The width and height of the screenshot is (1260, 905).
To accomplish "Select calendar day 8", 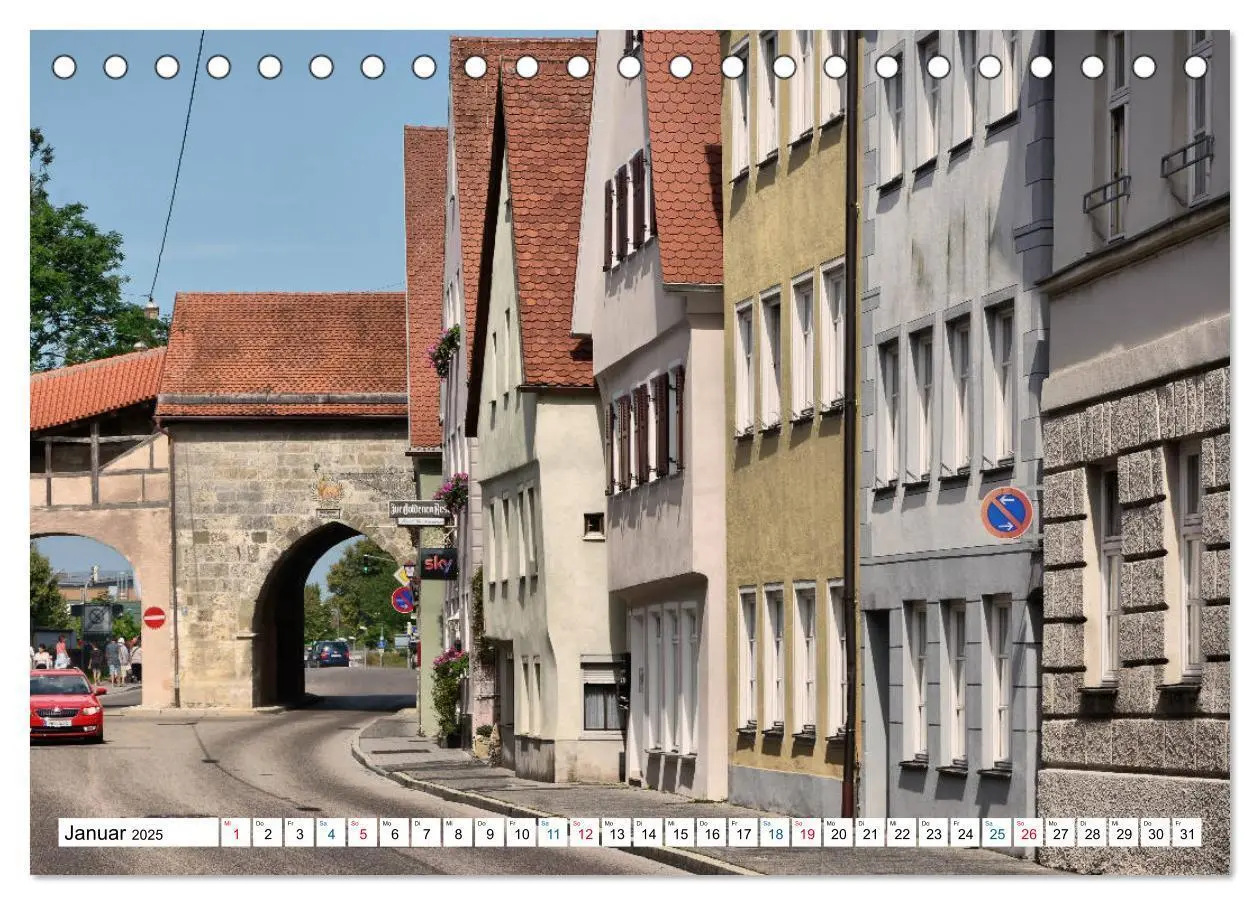I will coord(457,832).
